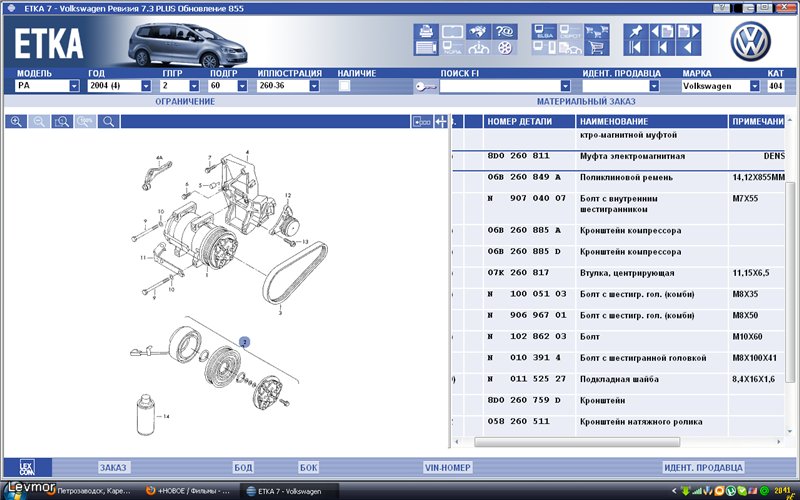
Task: Open the МАРКА dropdown showing Volkswagen
Action: tap(755, 86)
